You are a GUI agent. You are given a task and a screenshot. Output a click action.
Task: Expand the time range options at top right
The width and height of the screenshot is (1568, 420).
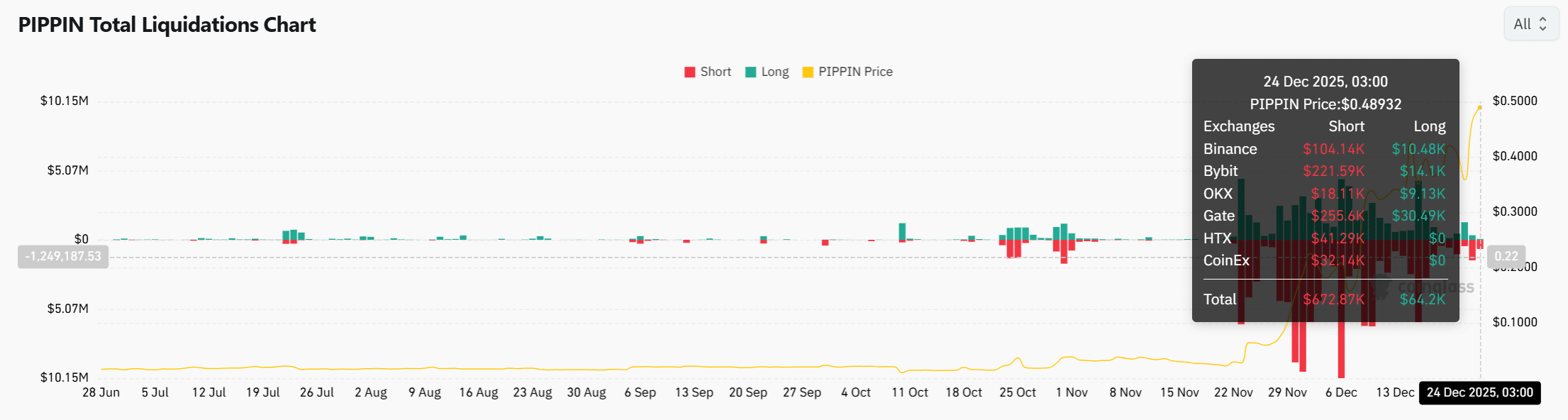[x=1530, y=23]
